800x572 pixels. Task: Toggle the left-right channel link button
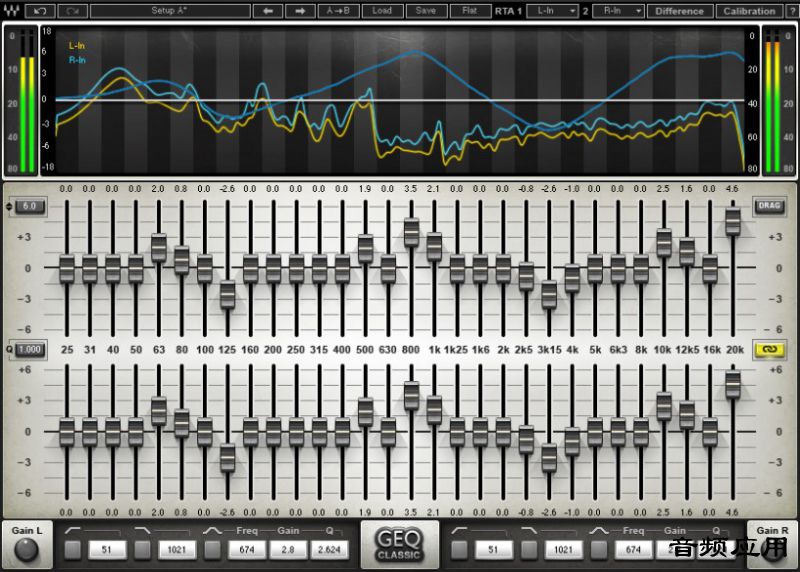click(x=769, y=350)
